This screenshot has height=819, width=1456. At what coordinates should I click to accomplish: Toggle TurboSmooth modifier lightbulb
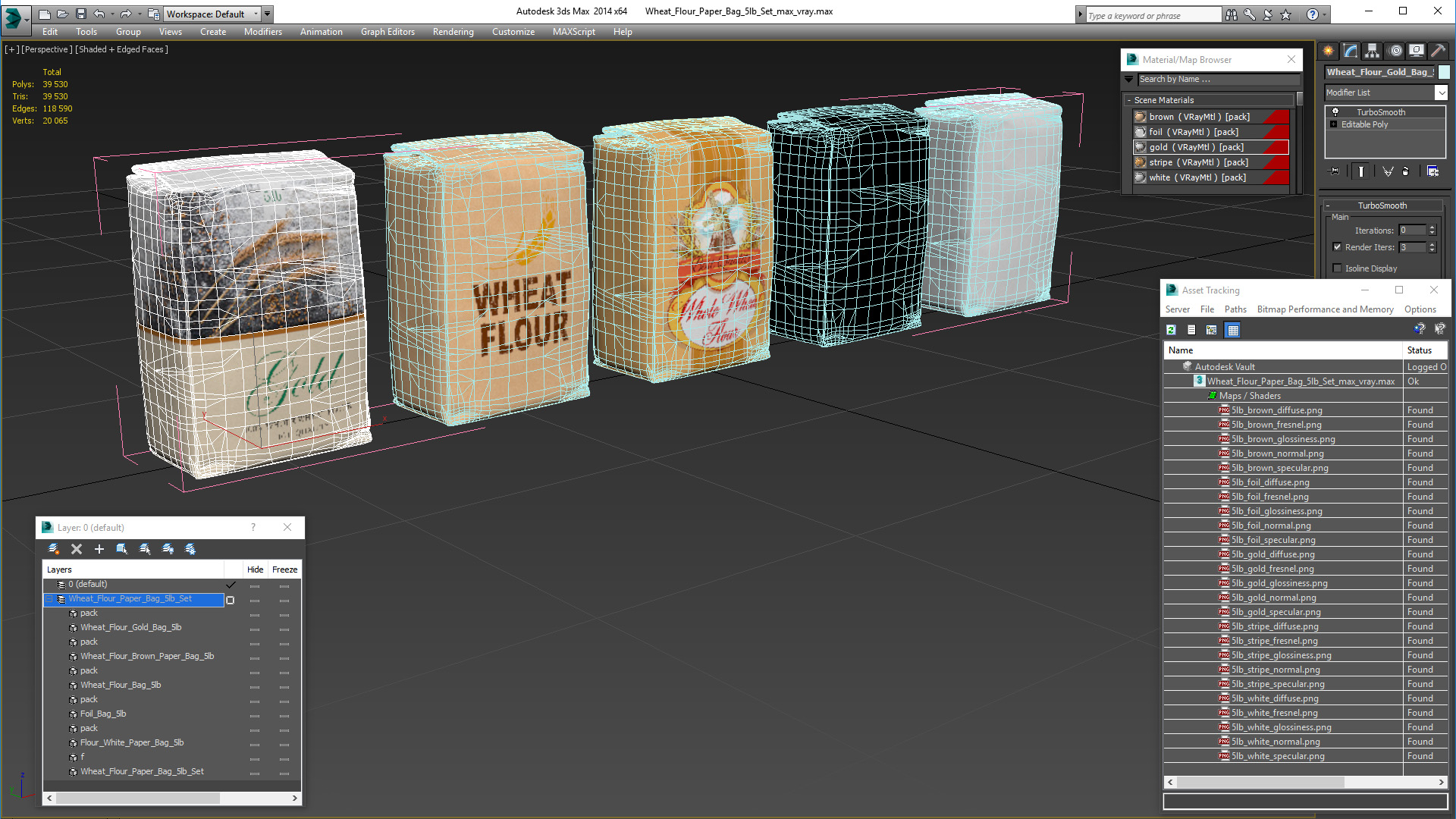pyautogui.click(x=1335, y=111)
